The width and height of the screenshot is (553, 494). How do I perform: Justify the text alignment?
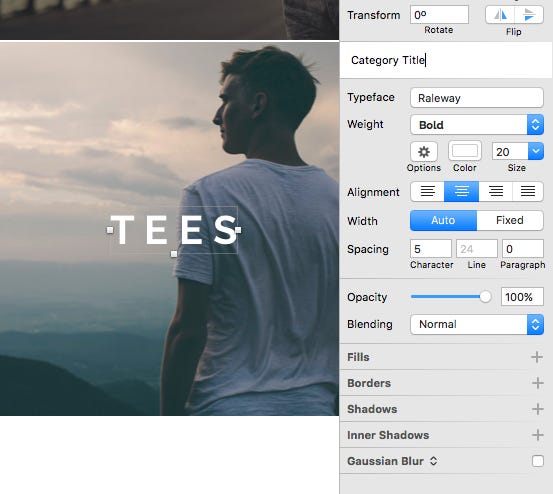coord(528,191)
